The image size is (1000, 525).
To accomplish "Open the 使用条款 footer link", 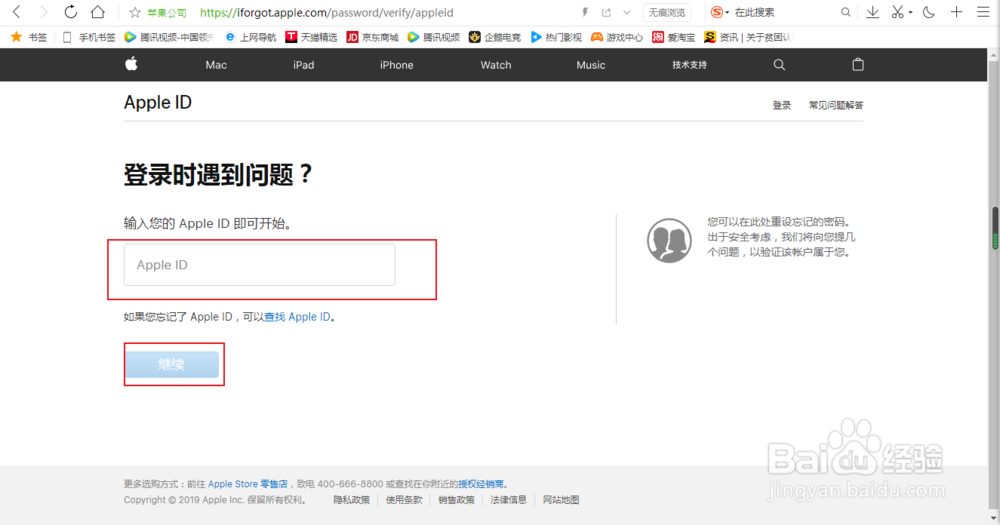I will (x=404, y=500).
